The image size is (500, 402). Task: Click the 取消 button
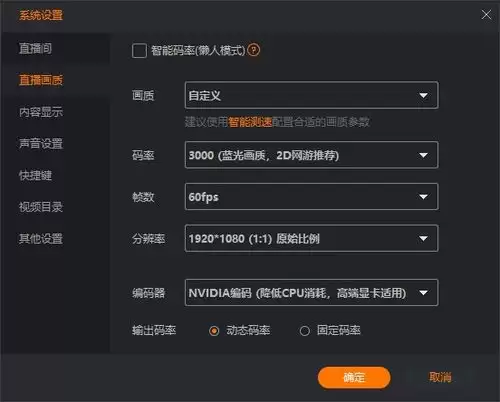[440, 377]
